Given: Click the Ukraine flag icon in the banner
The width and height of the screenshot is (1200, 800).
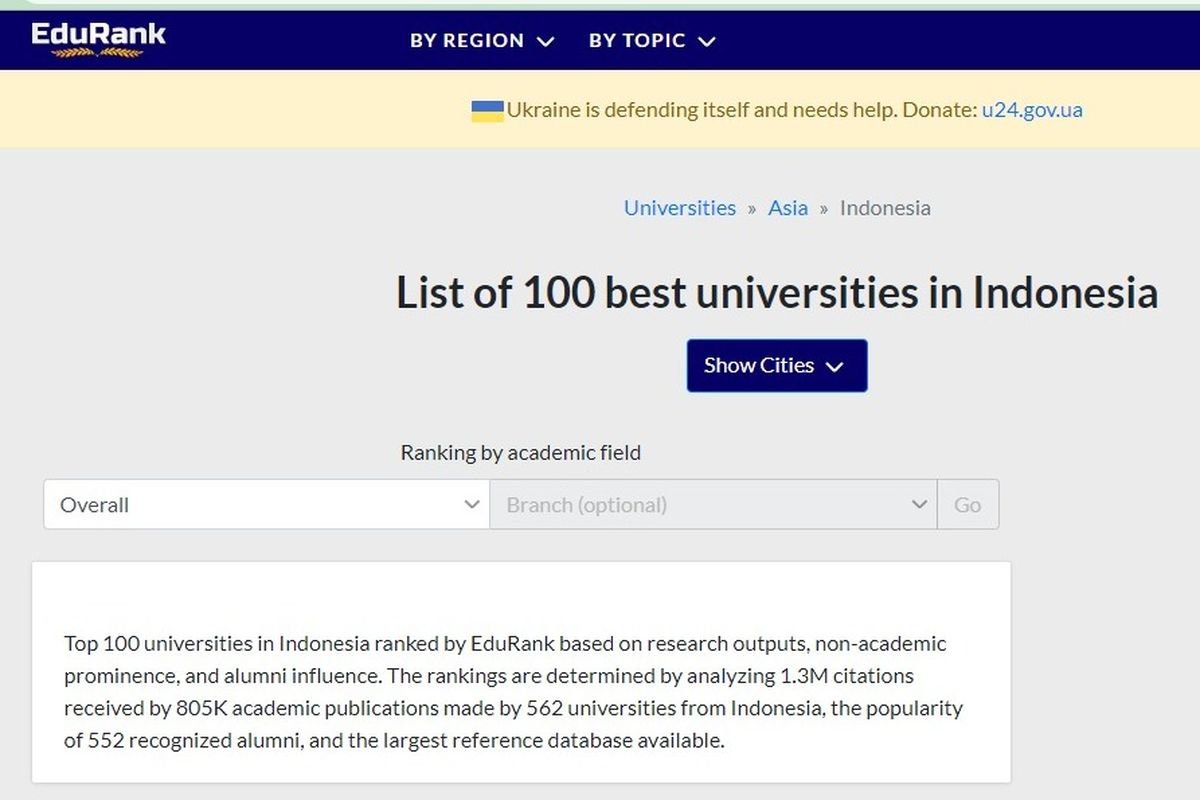Looking at the screenshot, I should click(486, 110).
